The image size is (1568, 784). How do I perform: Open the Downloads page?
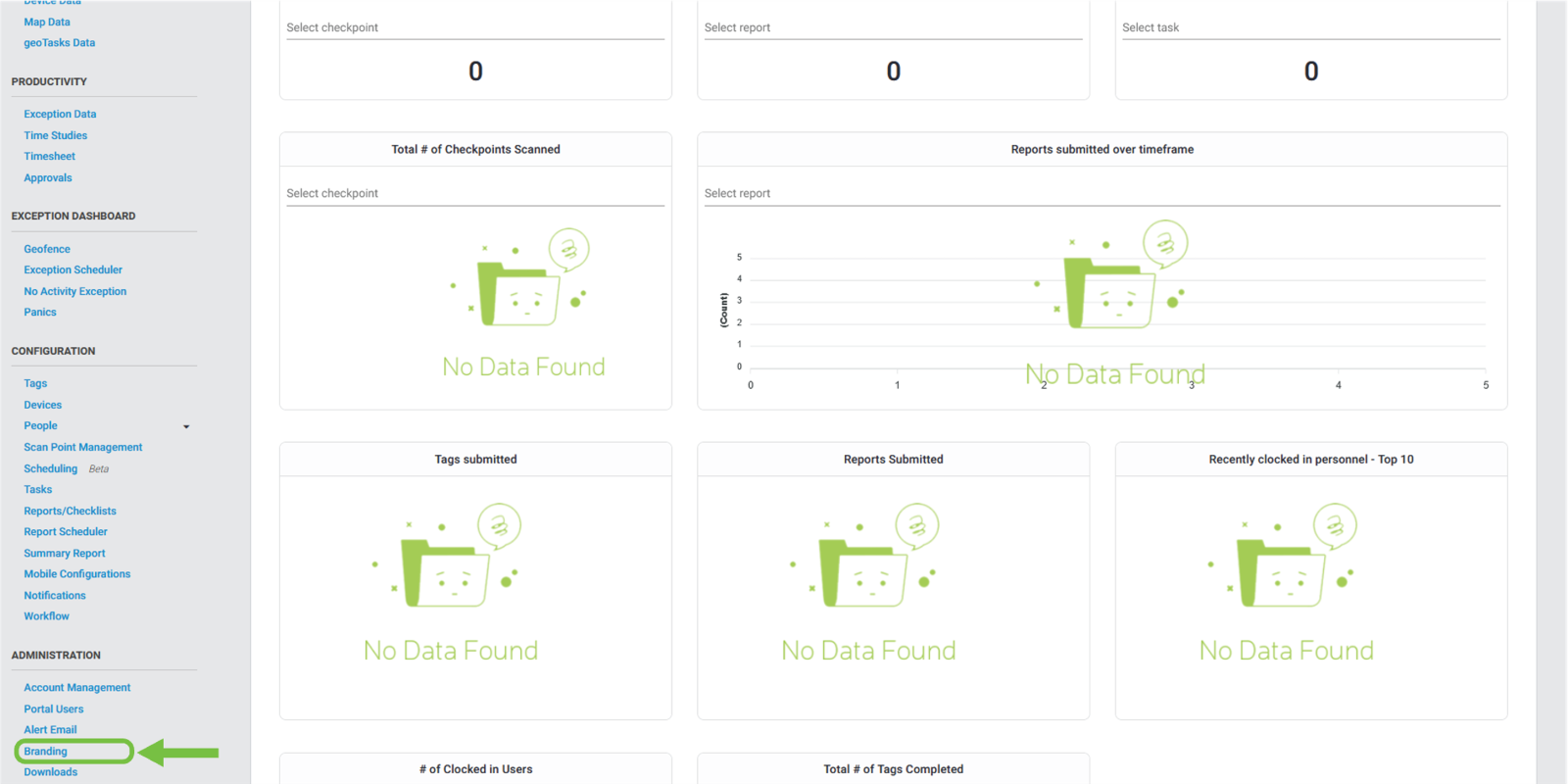point(51,772)
